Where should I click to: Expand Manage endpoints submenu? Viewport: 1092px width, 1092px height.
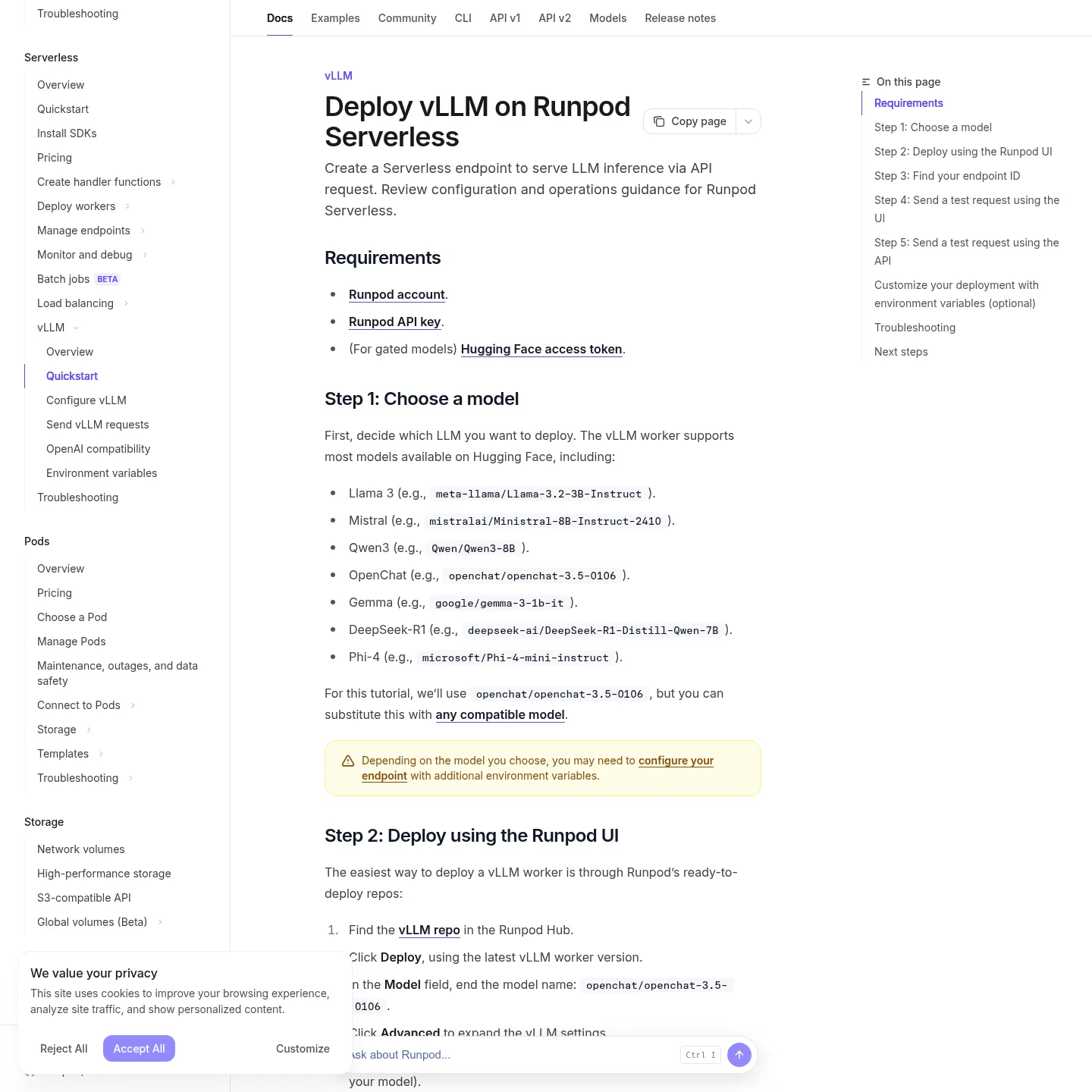tap(143, 231)
